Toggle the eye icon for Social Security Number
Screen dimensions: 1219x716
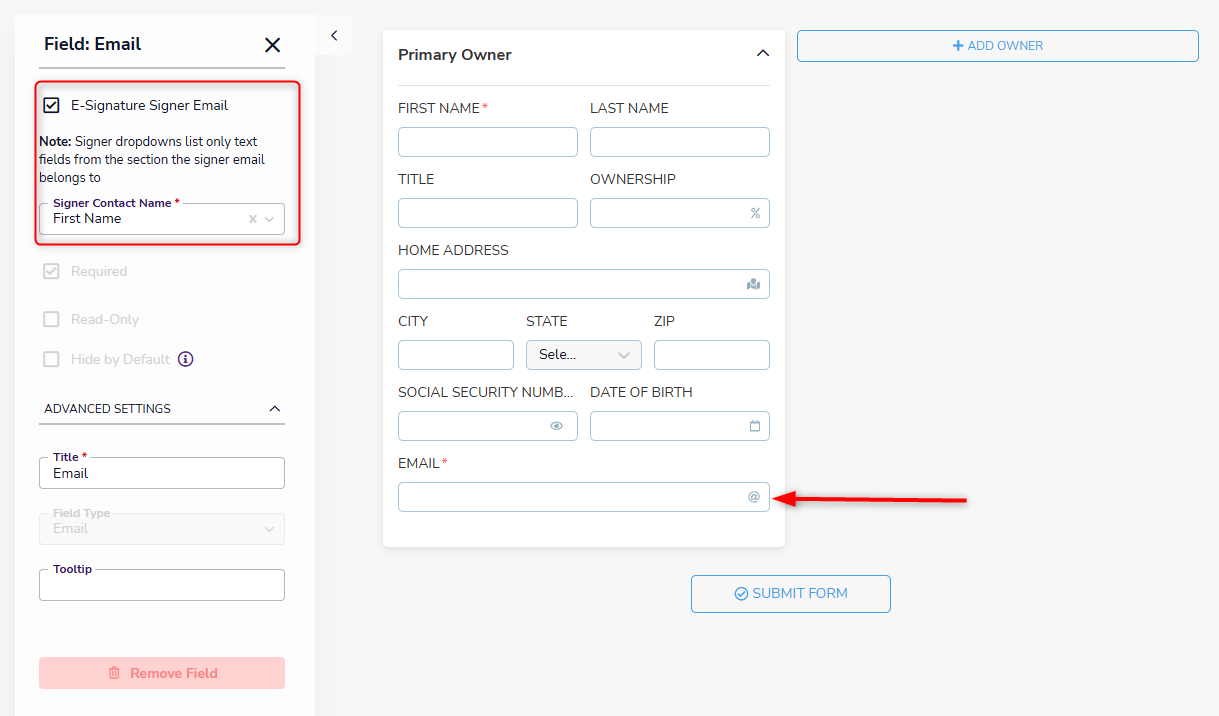(556, 426)
